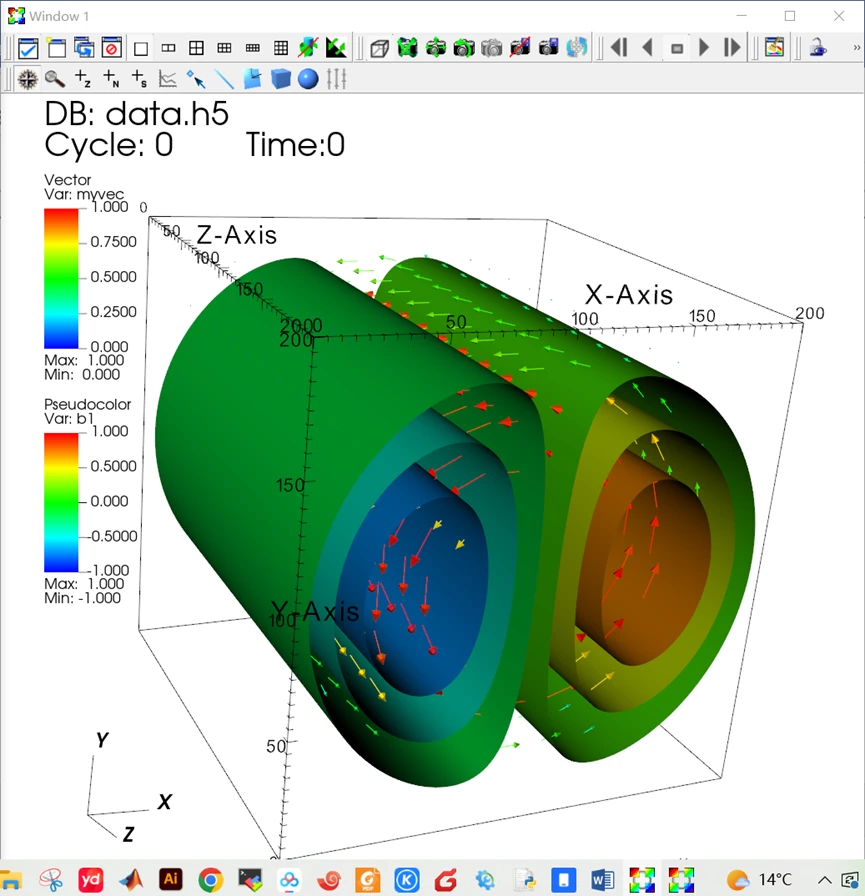Viewport: 865px width, 896px height.
Task: Click the 'Time:0' label
Action: 295,145
